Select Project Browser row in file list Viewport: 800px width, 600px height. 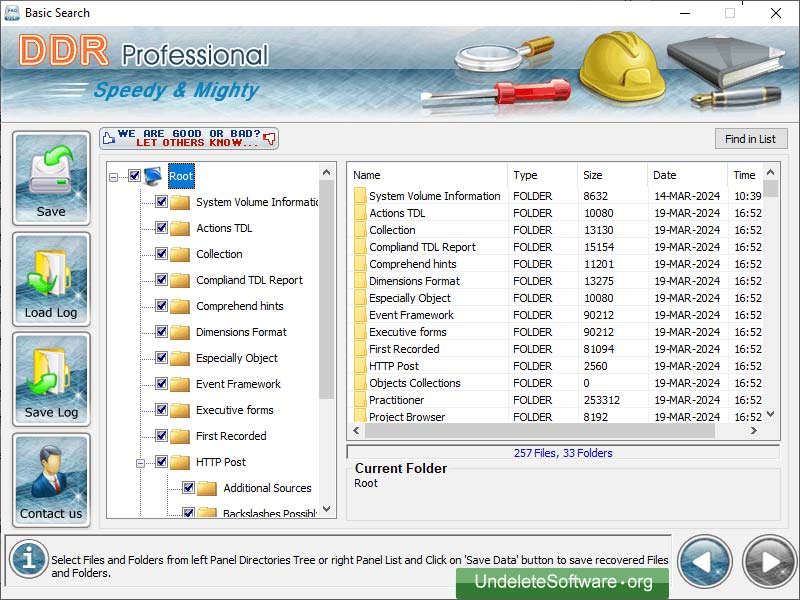coord(555,417)
